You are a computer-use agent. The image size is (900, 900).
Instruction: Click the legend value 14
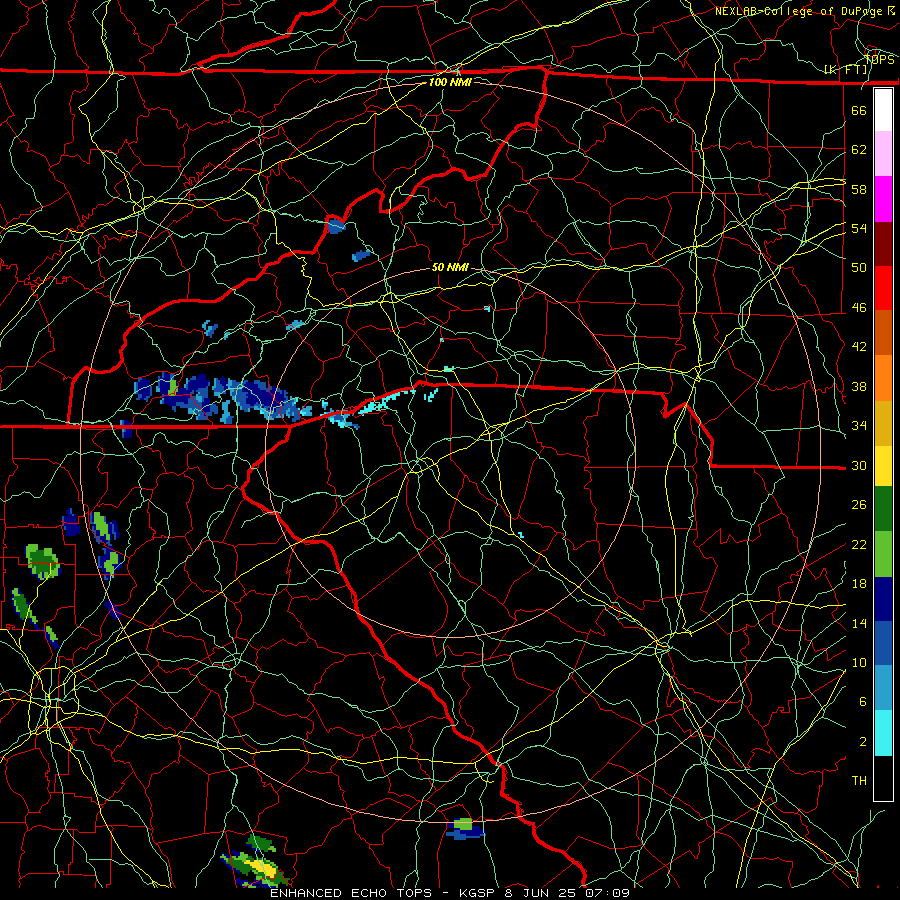click(859, 623)
